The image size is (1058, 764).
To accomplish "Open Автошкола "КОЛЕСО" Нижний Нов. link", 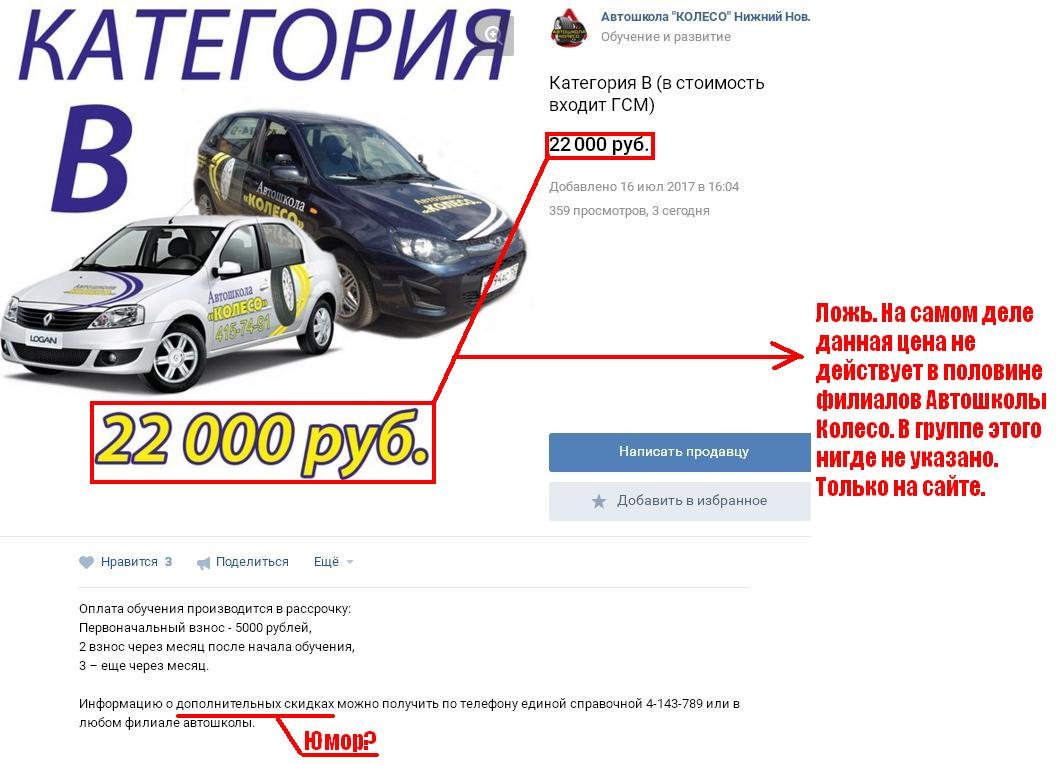I will click(x=705, y=17).
